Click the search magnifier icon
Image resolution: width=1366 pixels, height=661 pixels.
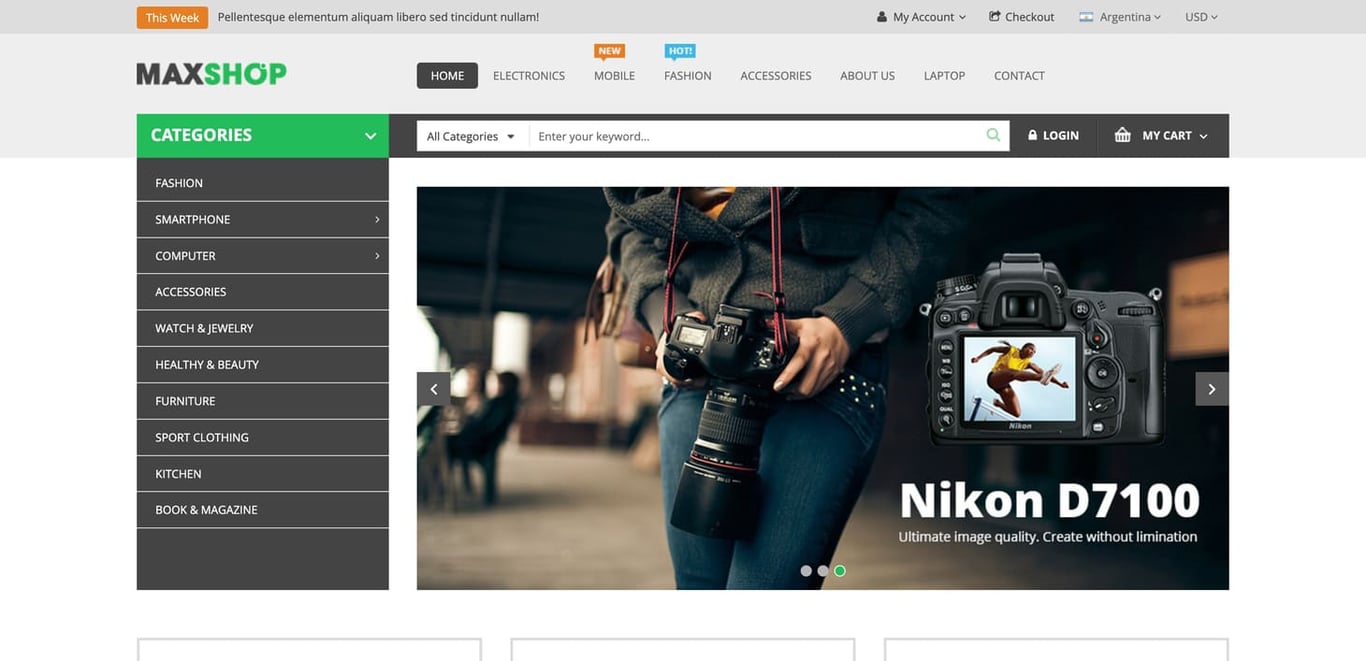point(992,134)
